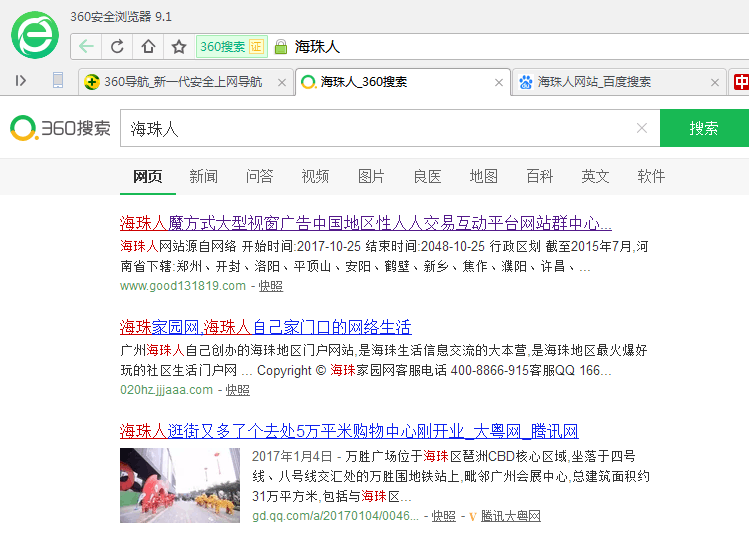Open 快照 for good131819.com result
Screen dimensions: 749x536
coord(271,286)
